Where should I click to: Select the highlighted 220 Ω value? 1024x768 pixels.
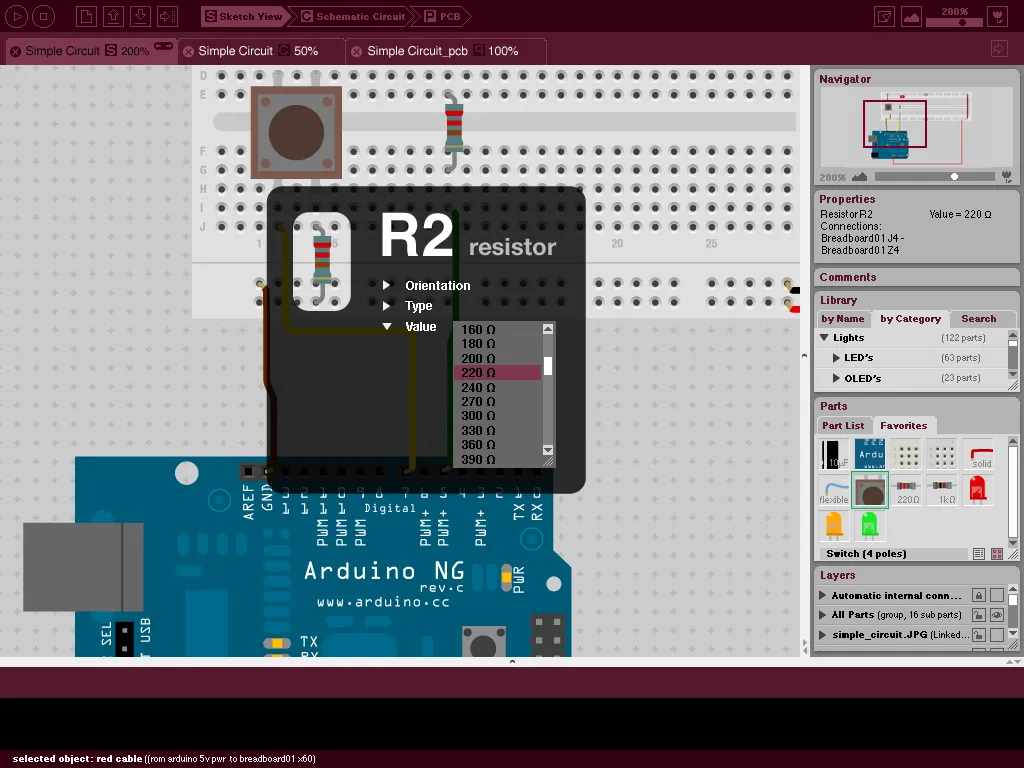pyautogui.click(x=497, y=373)
